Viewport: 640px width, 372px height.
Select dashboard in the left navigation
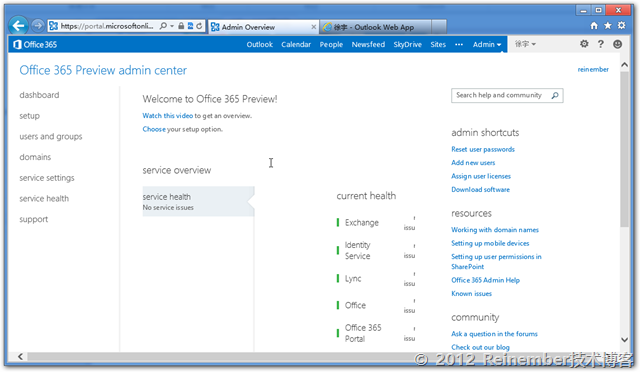(x=39, y=95)
